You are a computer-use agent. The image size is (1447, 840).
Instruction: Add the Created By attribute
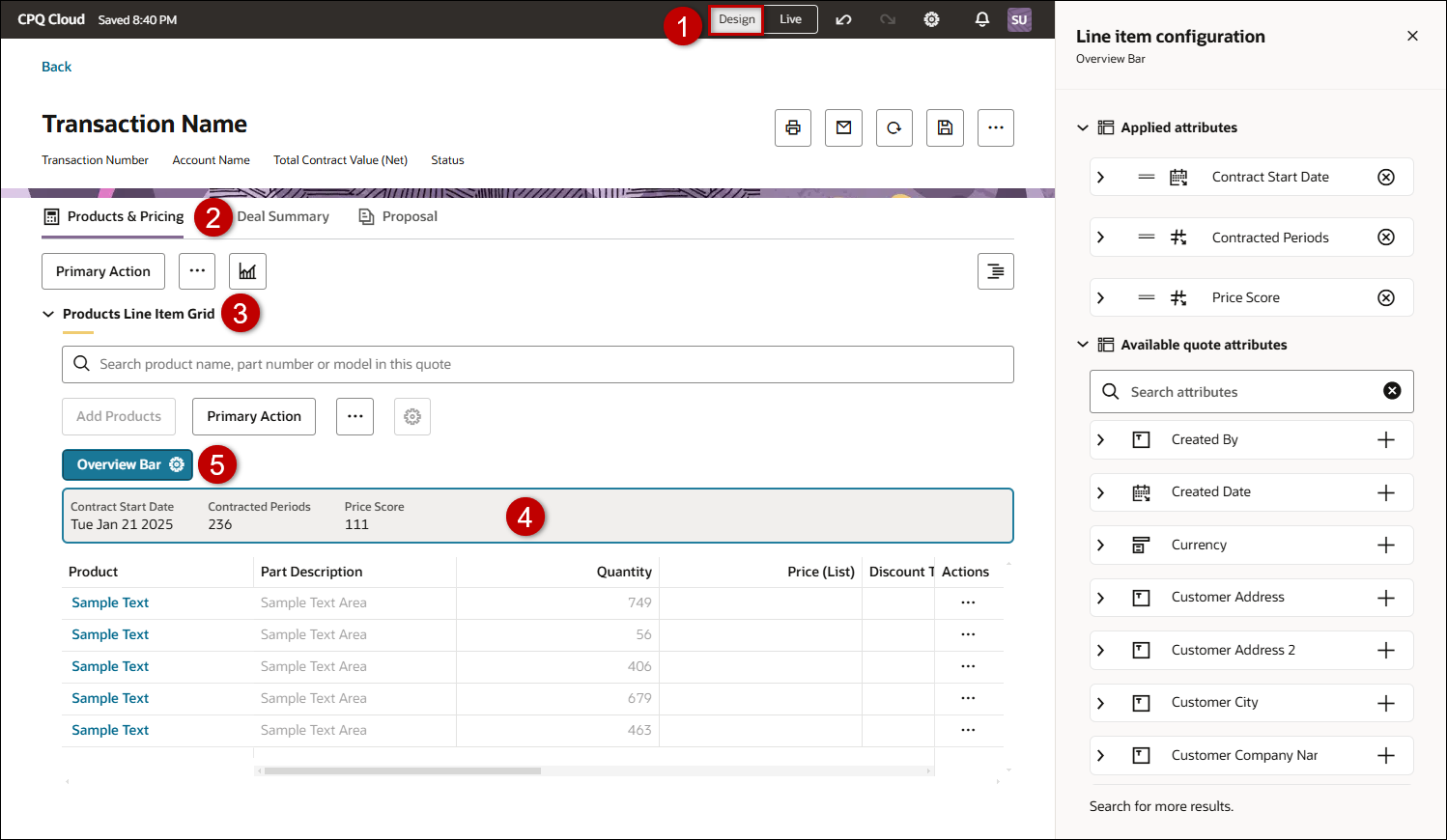click(x=1386, y=439)
